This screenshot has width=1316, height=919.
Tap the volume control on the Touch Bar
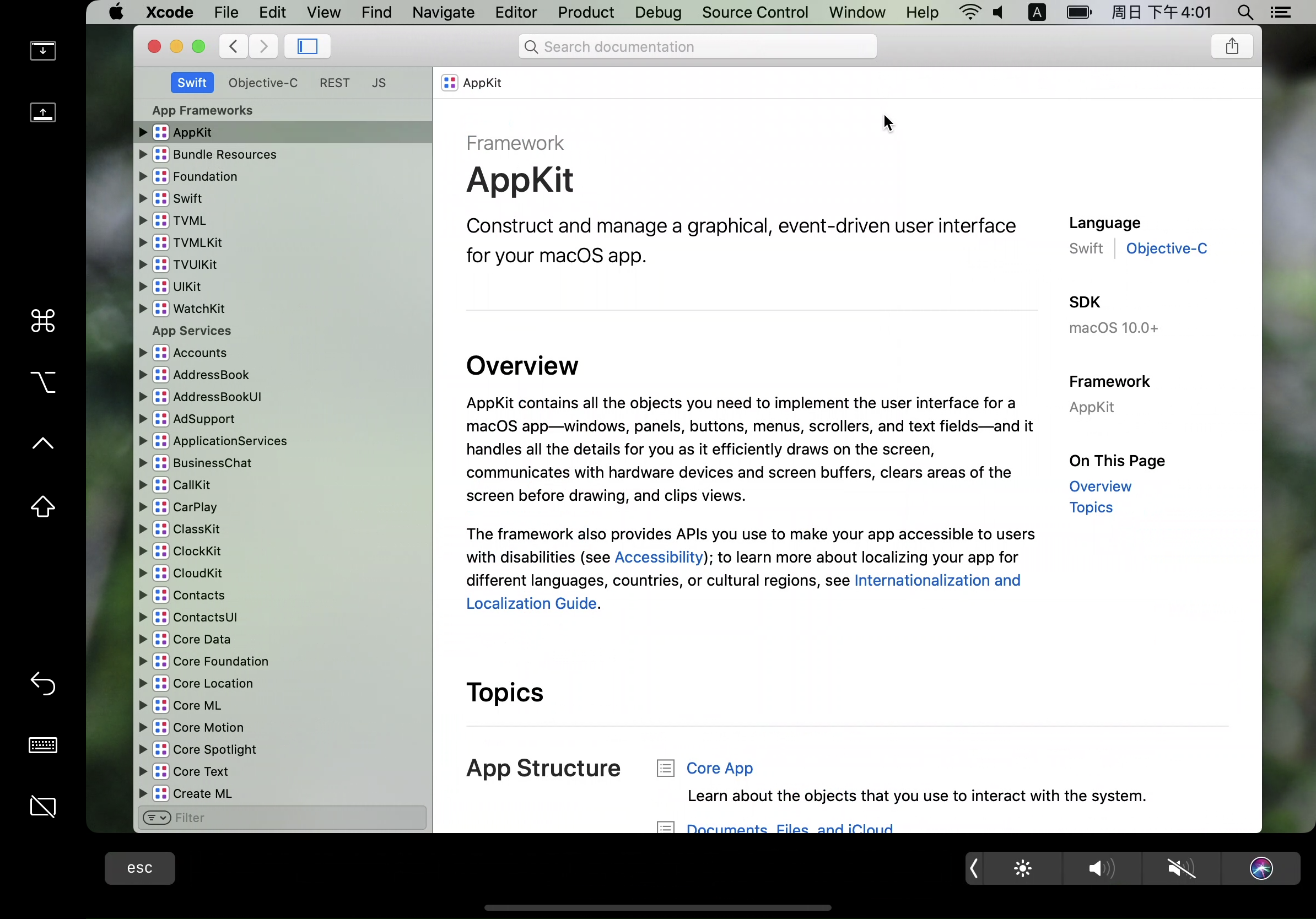(x=1102, y=868)
